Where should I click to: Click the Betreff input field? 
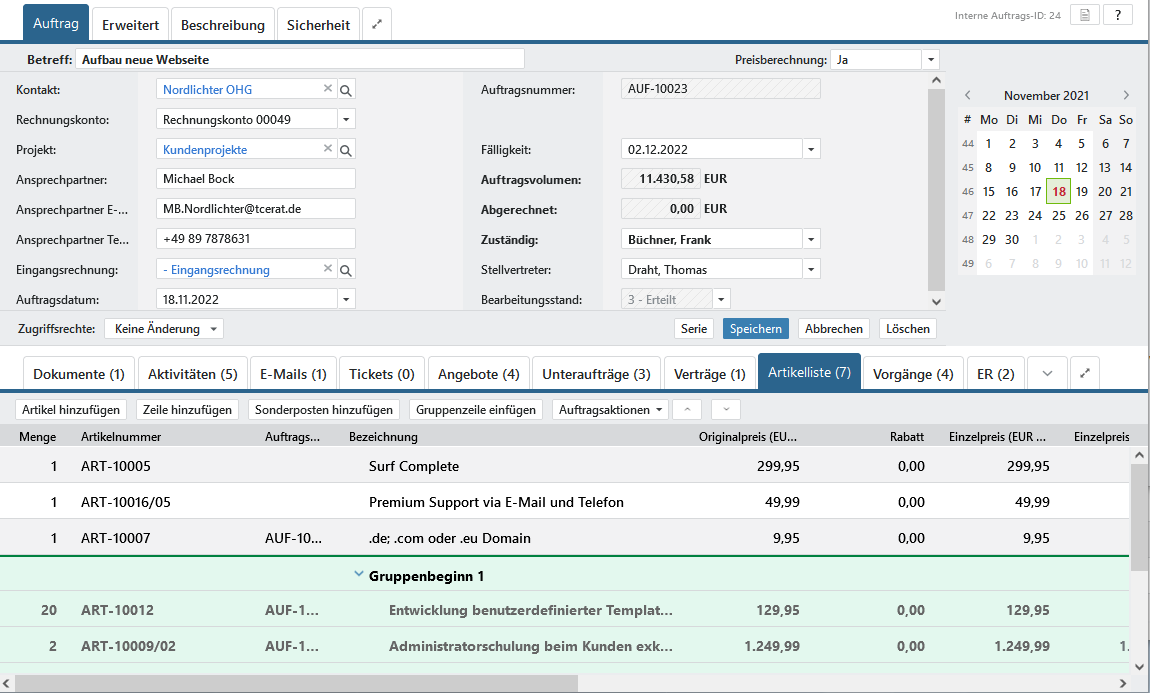(x=300, y=60)
